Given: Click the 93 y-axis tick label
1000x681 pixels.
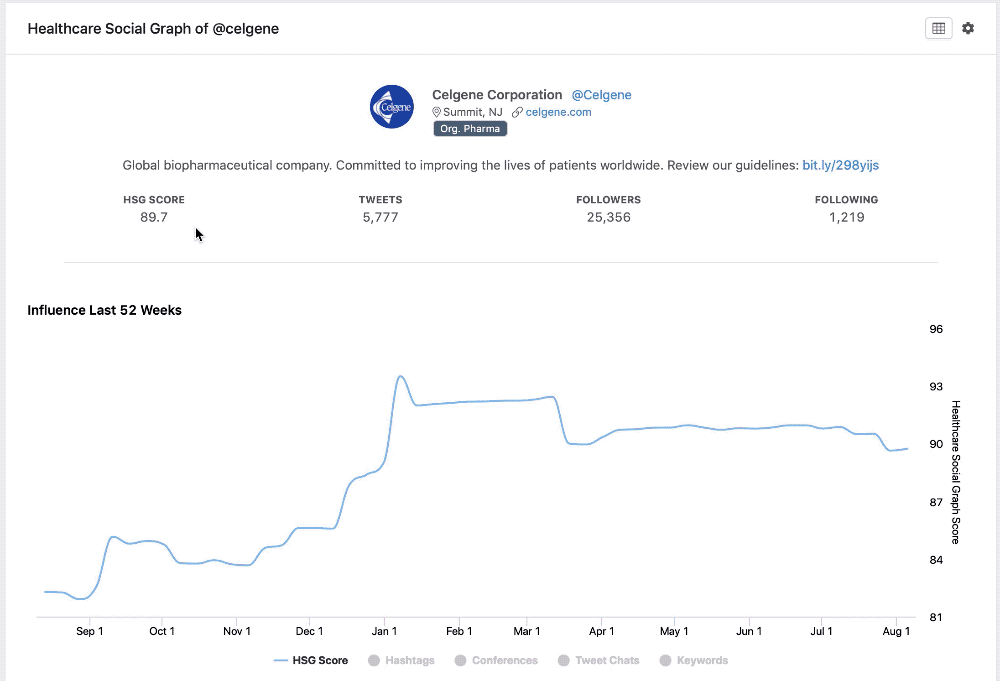Looking at the screenshot, I should click(936, 387).
